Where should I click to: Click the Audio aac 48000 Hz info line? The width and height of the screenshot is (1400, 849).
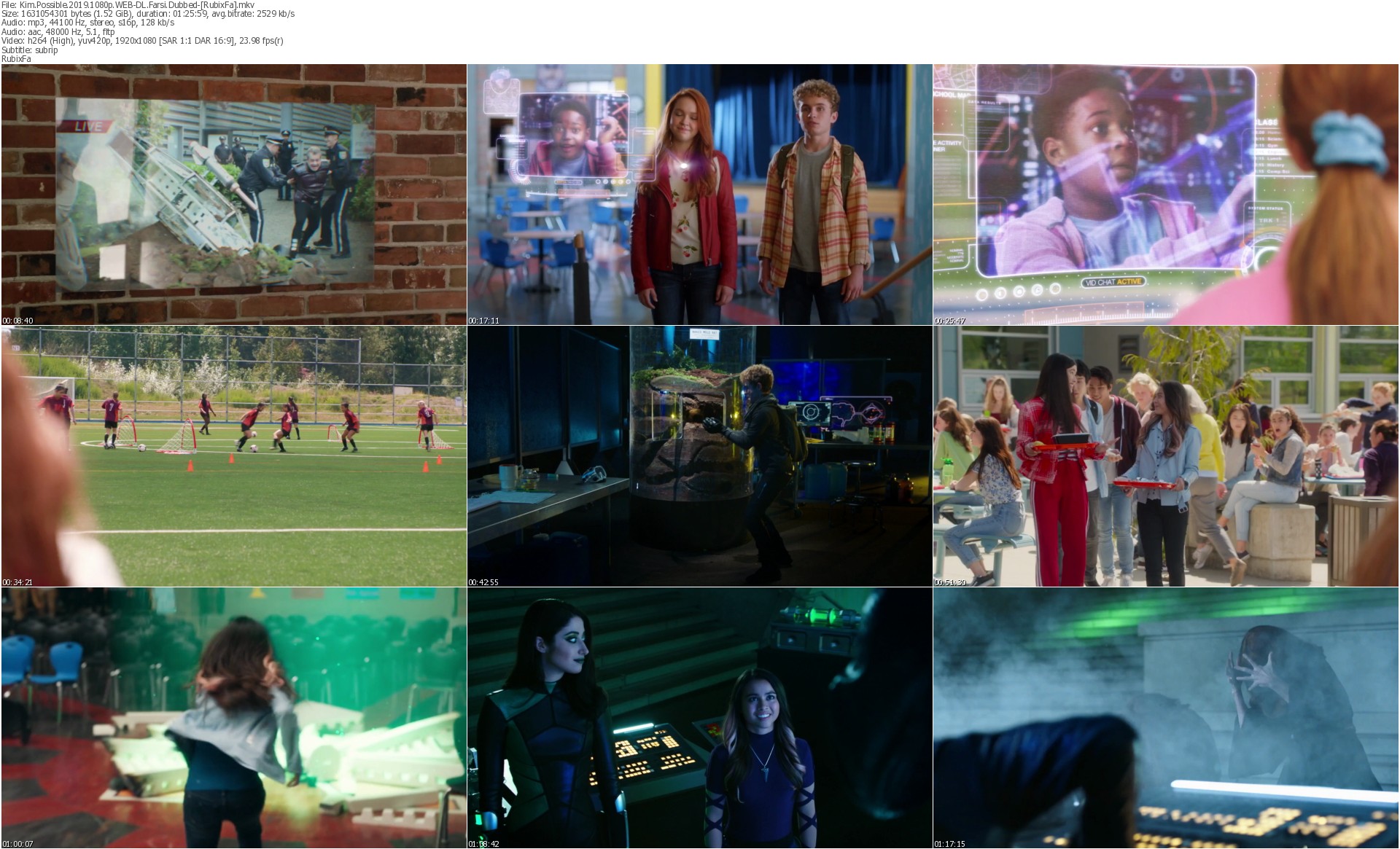pyautogui.click(x=58, y=32)
